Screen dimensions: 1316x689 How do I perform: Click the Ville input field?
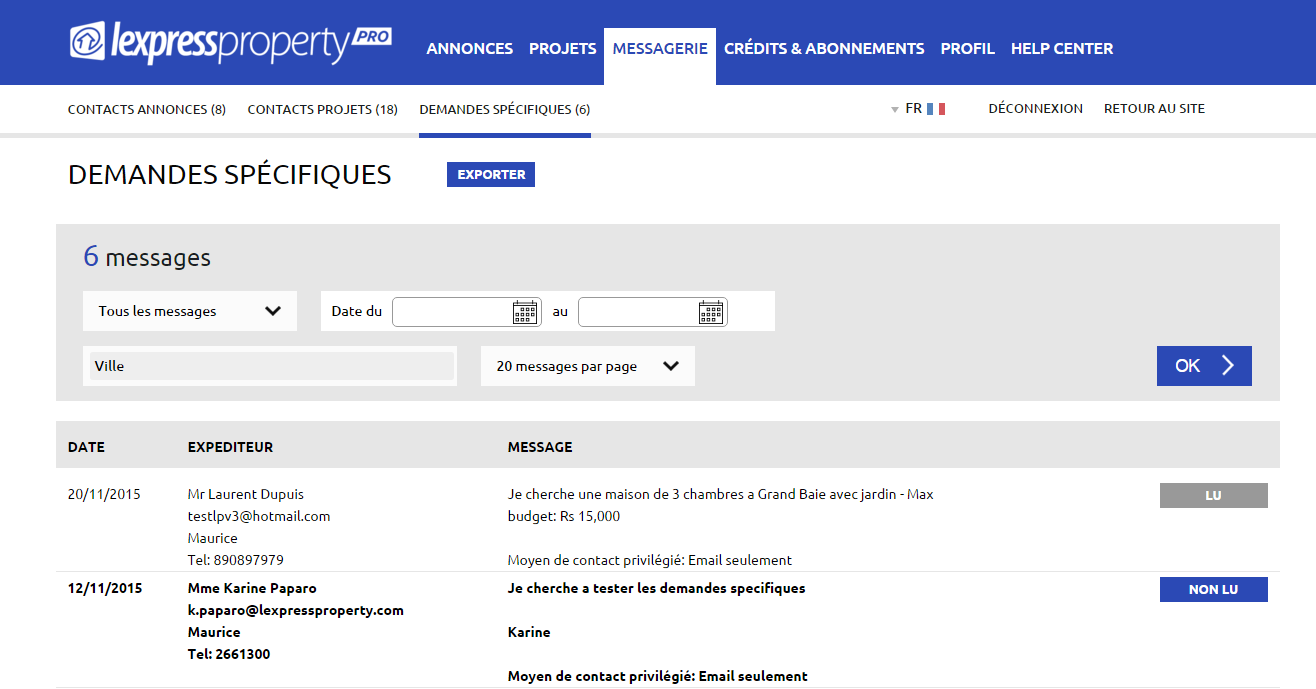tap(272, 366)
